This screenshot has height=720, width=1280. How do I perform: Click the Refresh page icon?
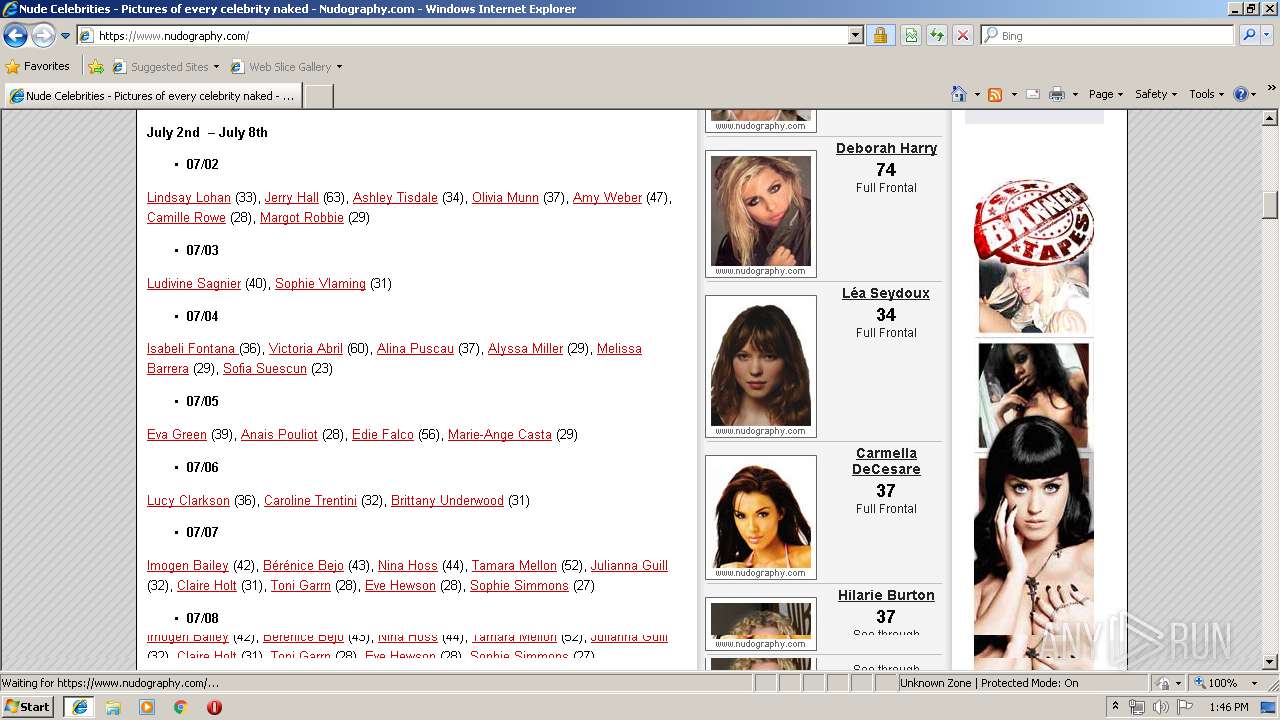pyautogui.click(x=937, y=35)
